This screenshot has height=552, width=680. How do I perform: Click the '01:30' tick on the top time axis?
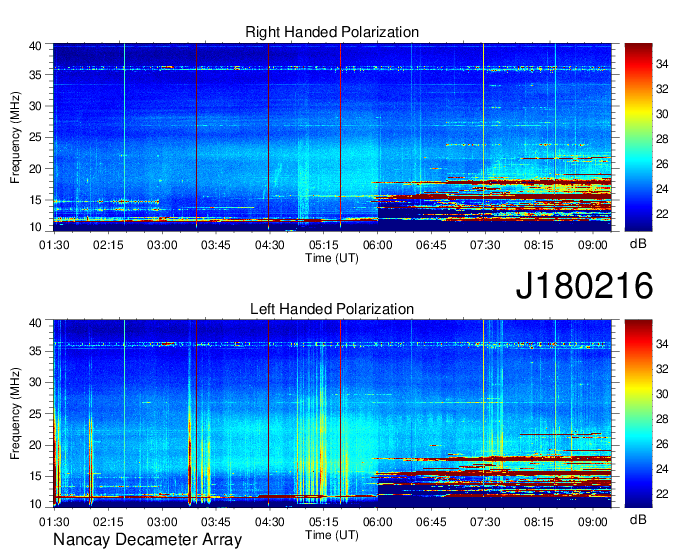coord(54,245)
